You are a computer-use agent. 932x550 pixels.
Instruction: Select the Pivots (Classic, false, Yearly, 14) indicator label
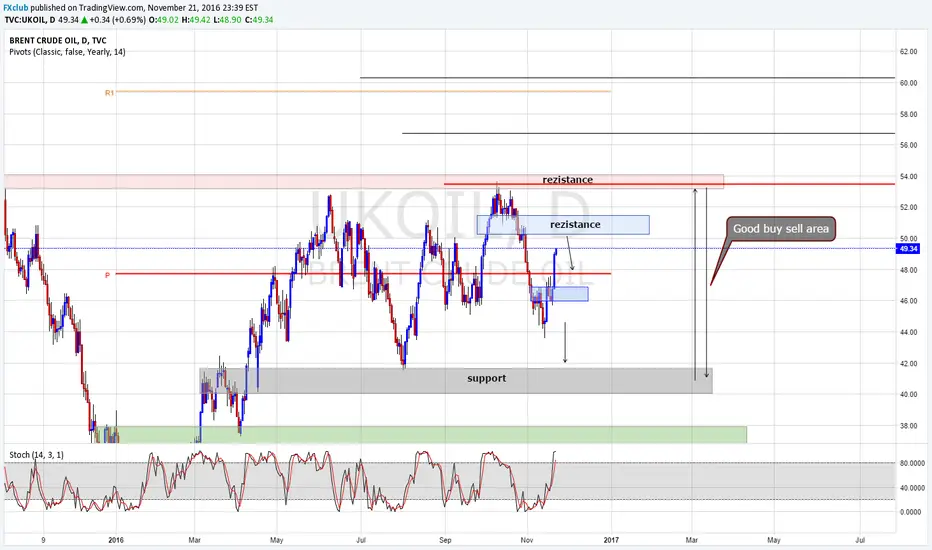click(67, 52)
